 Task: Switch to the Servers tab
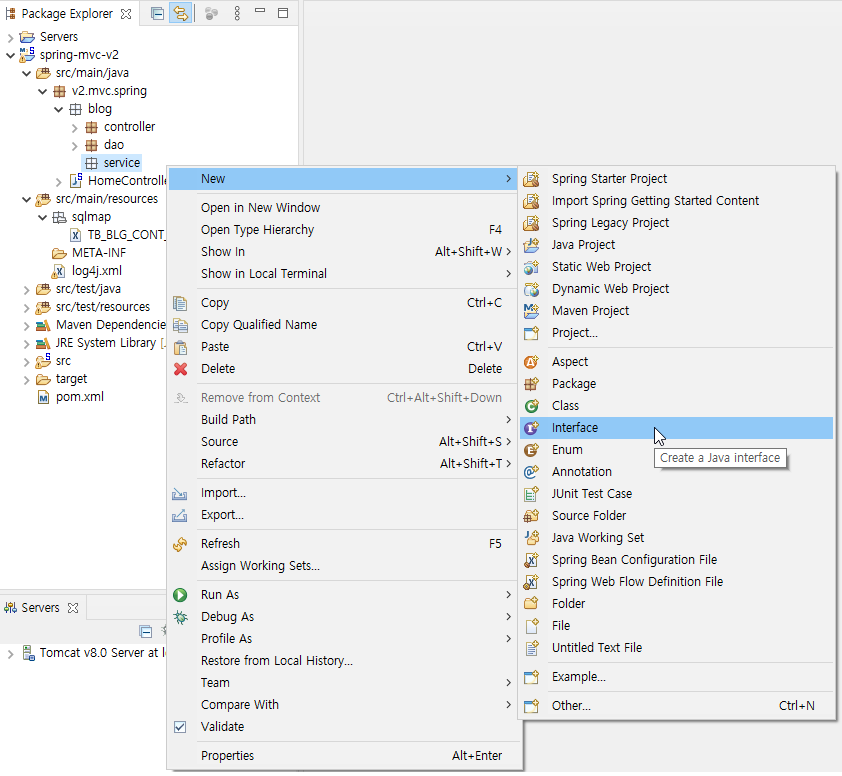(40, 608)
